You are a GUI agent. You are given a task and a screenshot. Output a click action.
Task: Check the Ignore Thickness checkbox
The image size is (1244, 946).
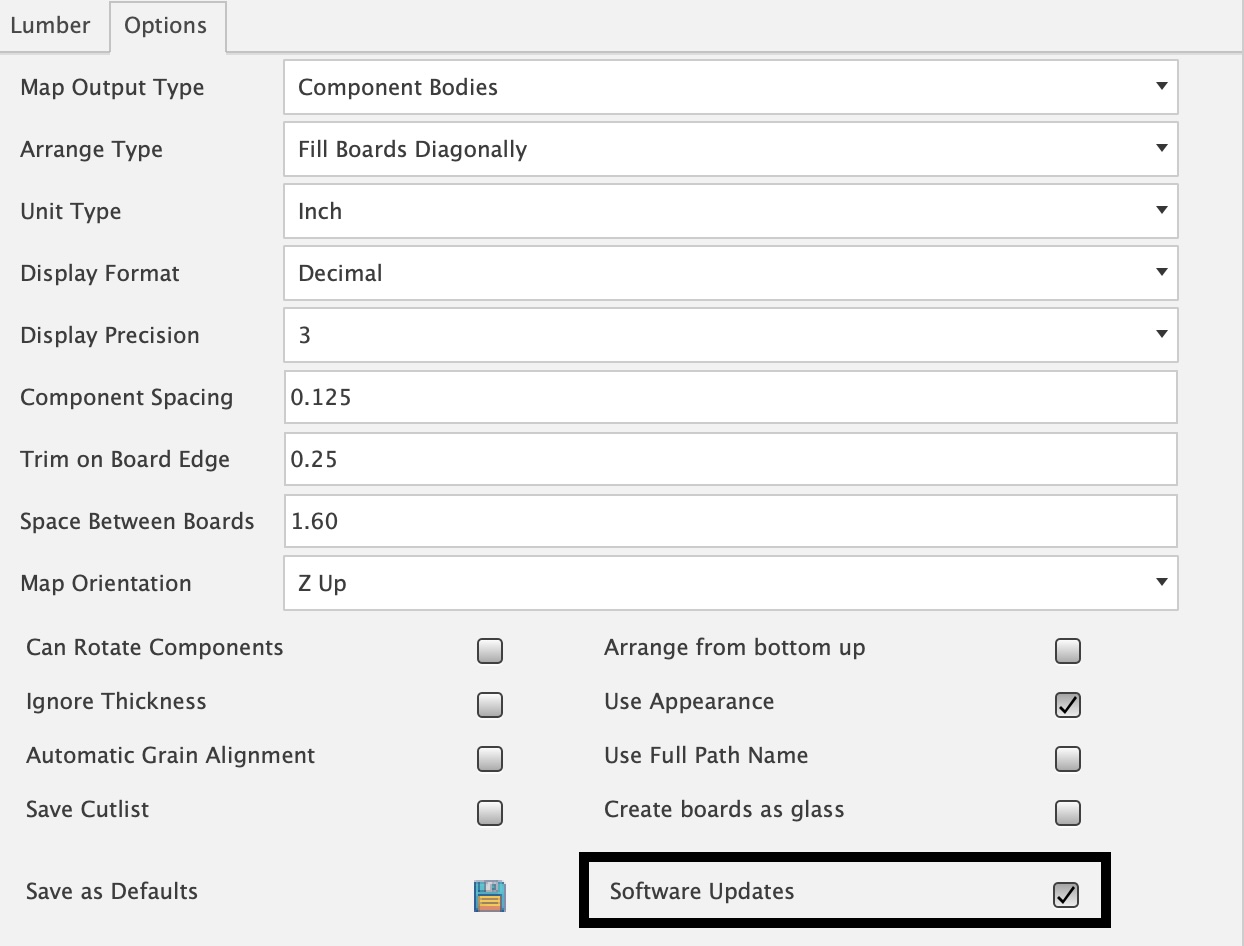pos(490,706)
